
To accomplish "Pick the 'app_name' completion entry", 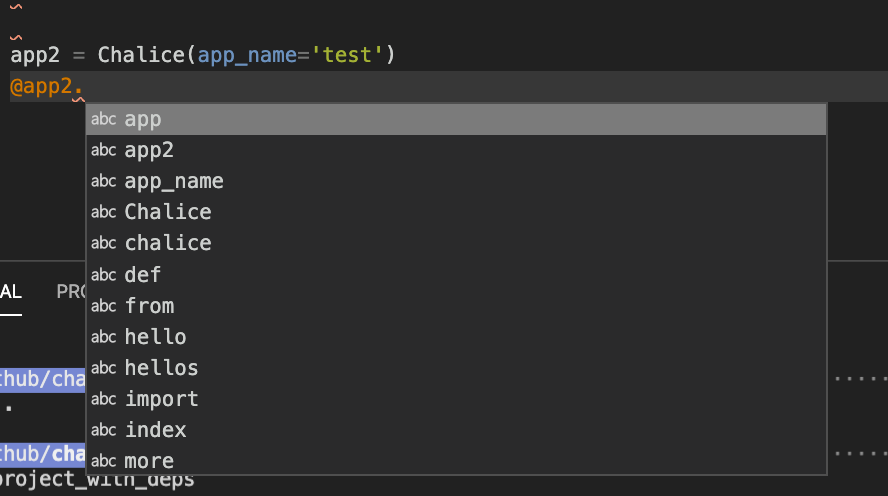I will [x=456, y=181].
